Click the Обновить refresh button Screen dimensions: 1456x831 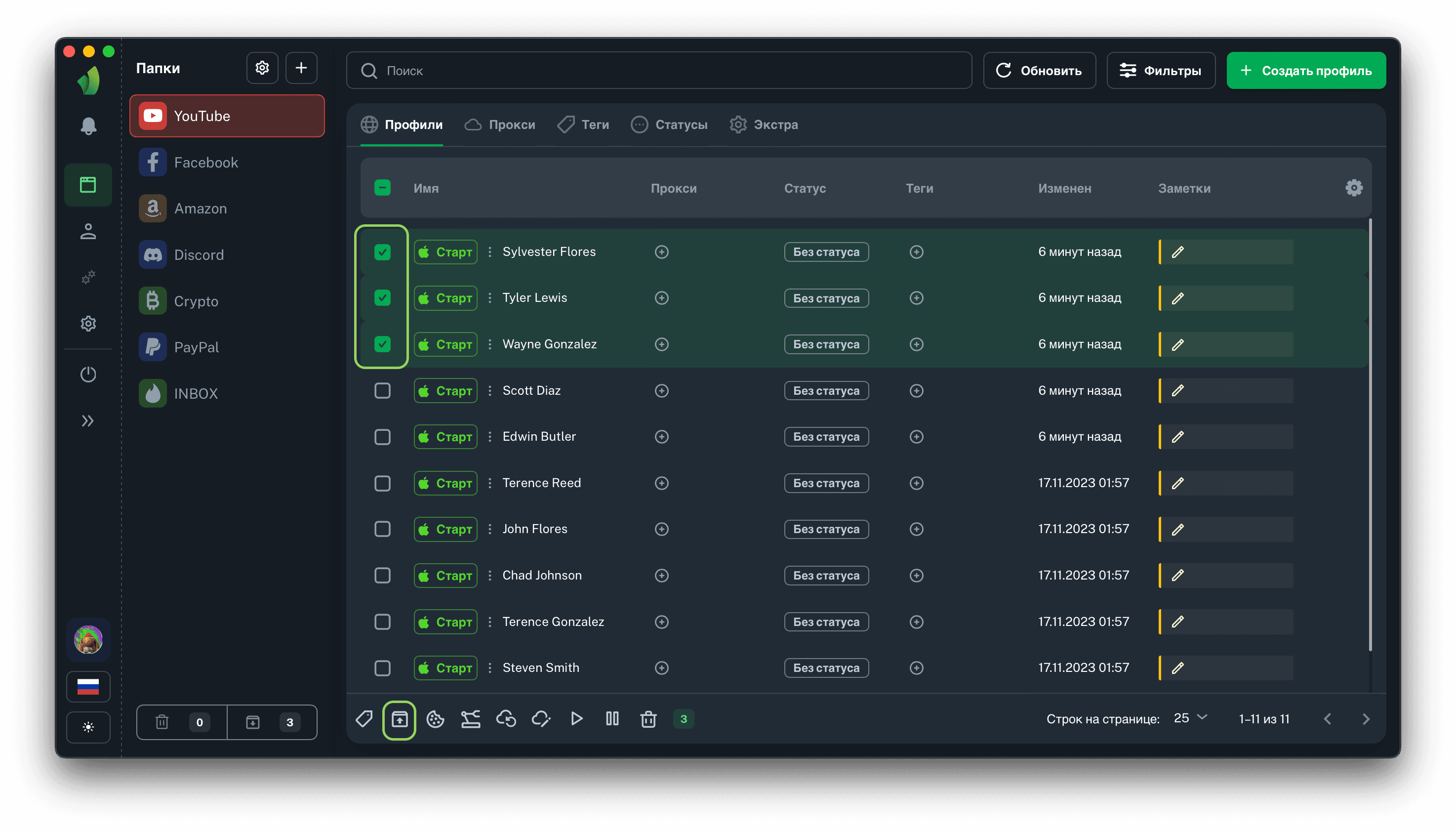point(1039,71)
